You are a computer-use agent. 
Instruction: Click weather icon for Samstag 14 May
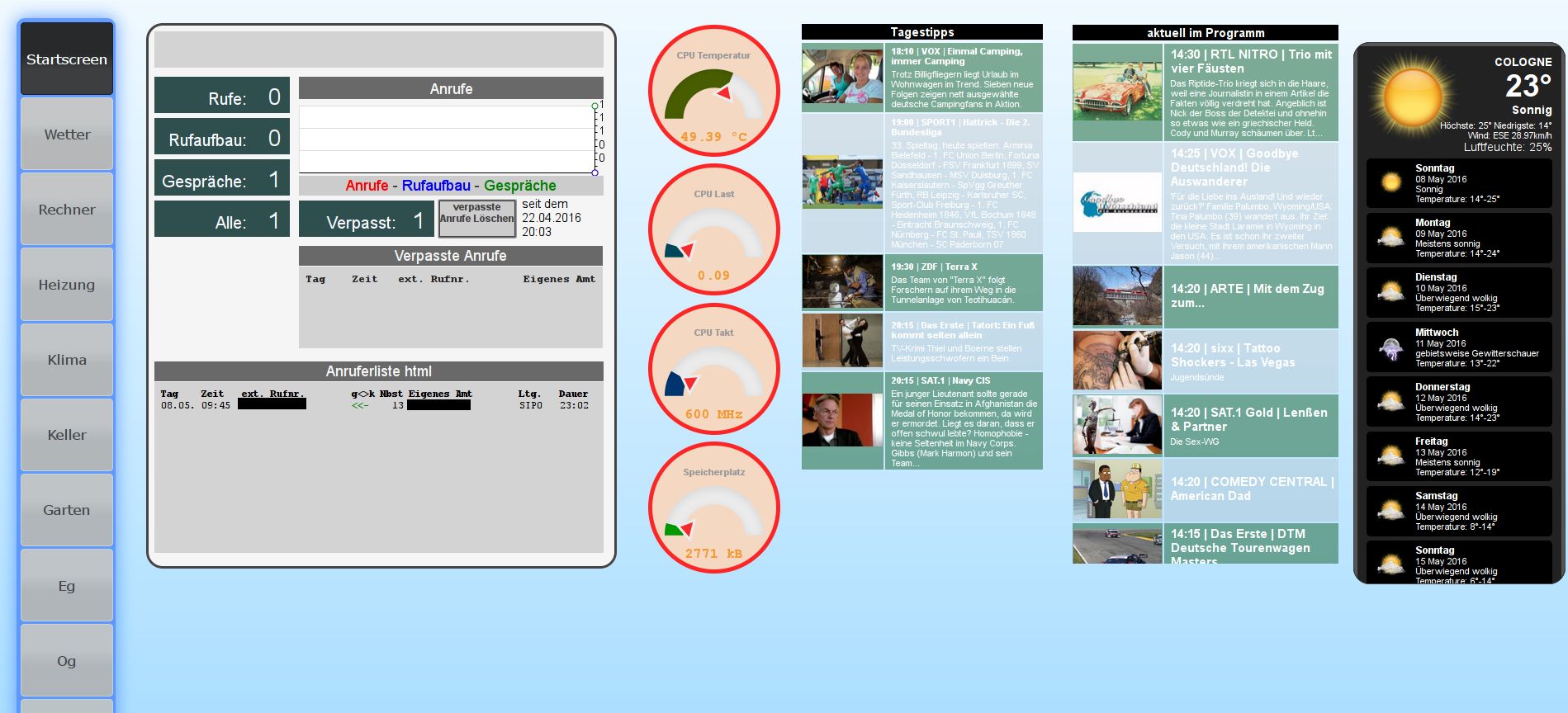tap(1391, 511)
